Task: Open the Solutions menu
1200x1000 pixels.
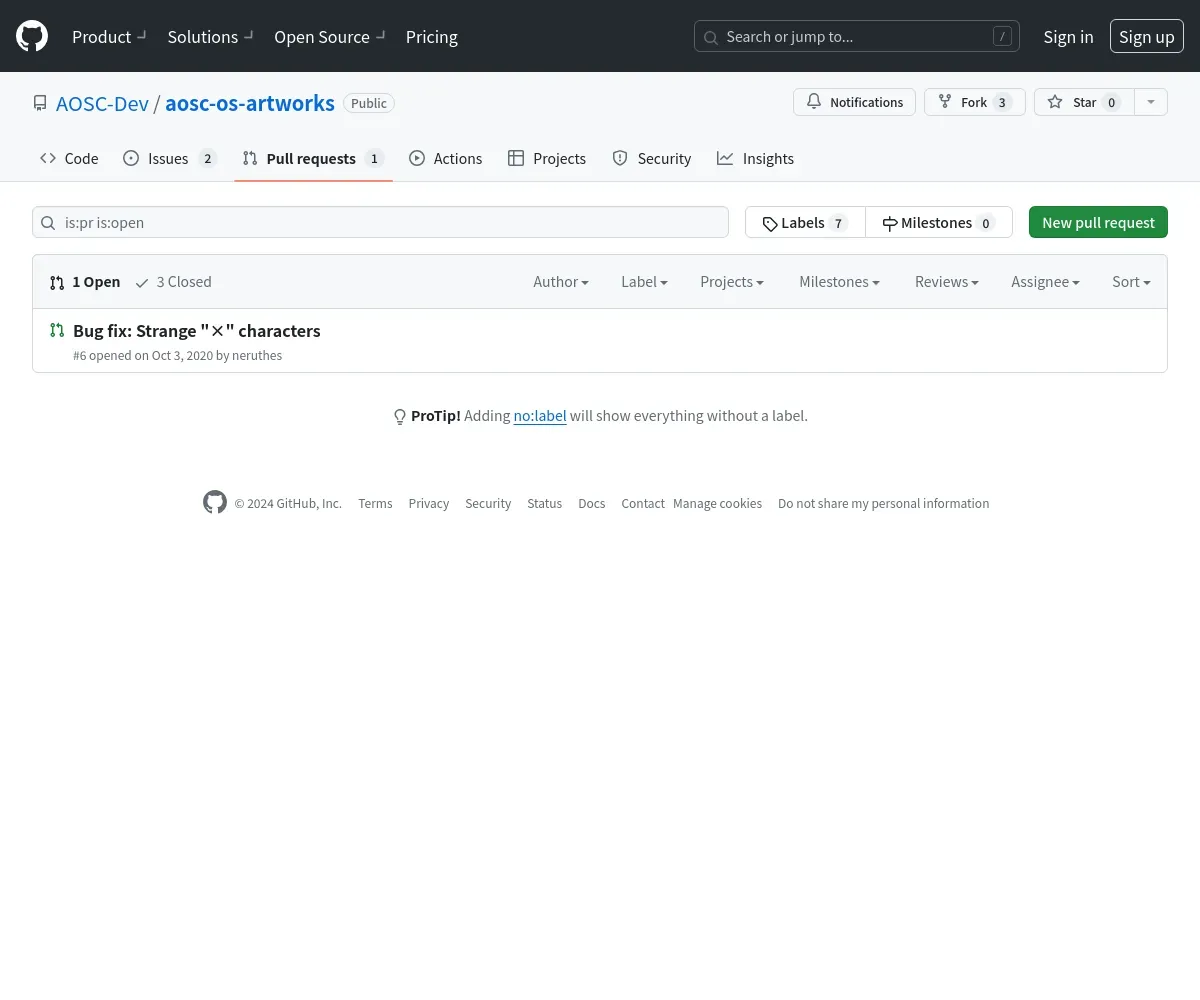Action: [x=211, y=37]
